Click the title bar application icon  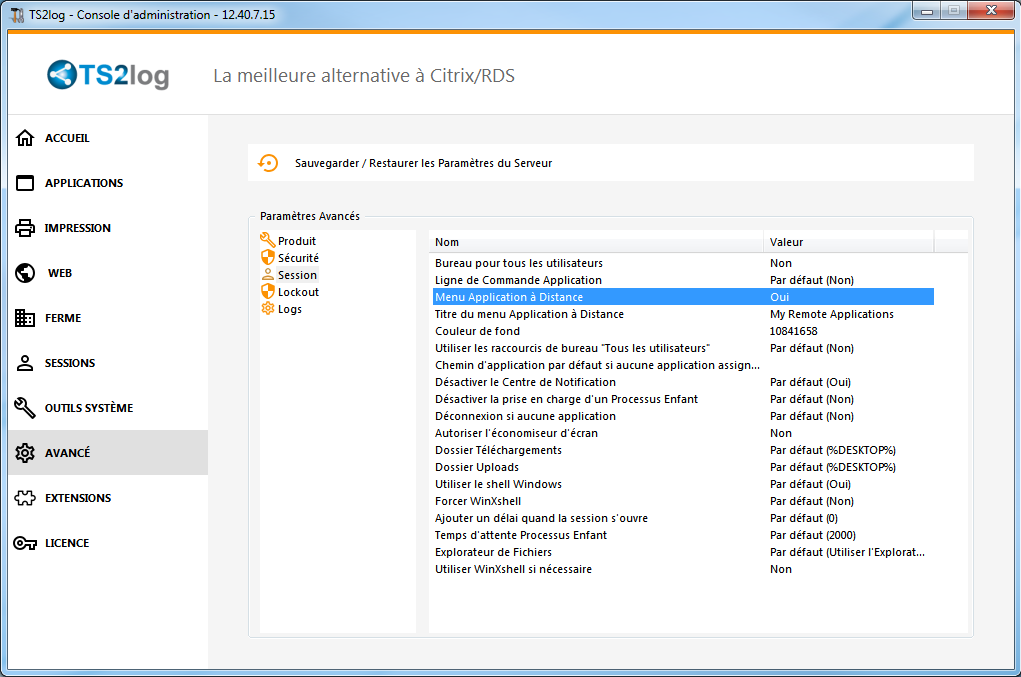(17, 14)
